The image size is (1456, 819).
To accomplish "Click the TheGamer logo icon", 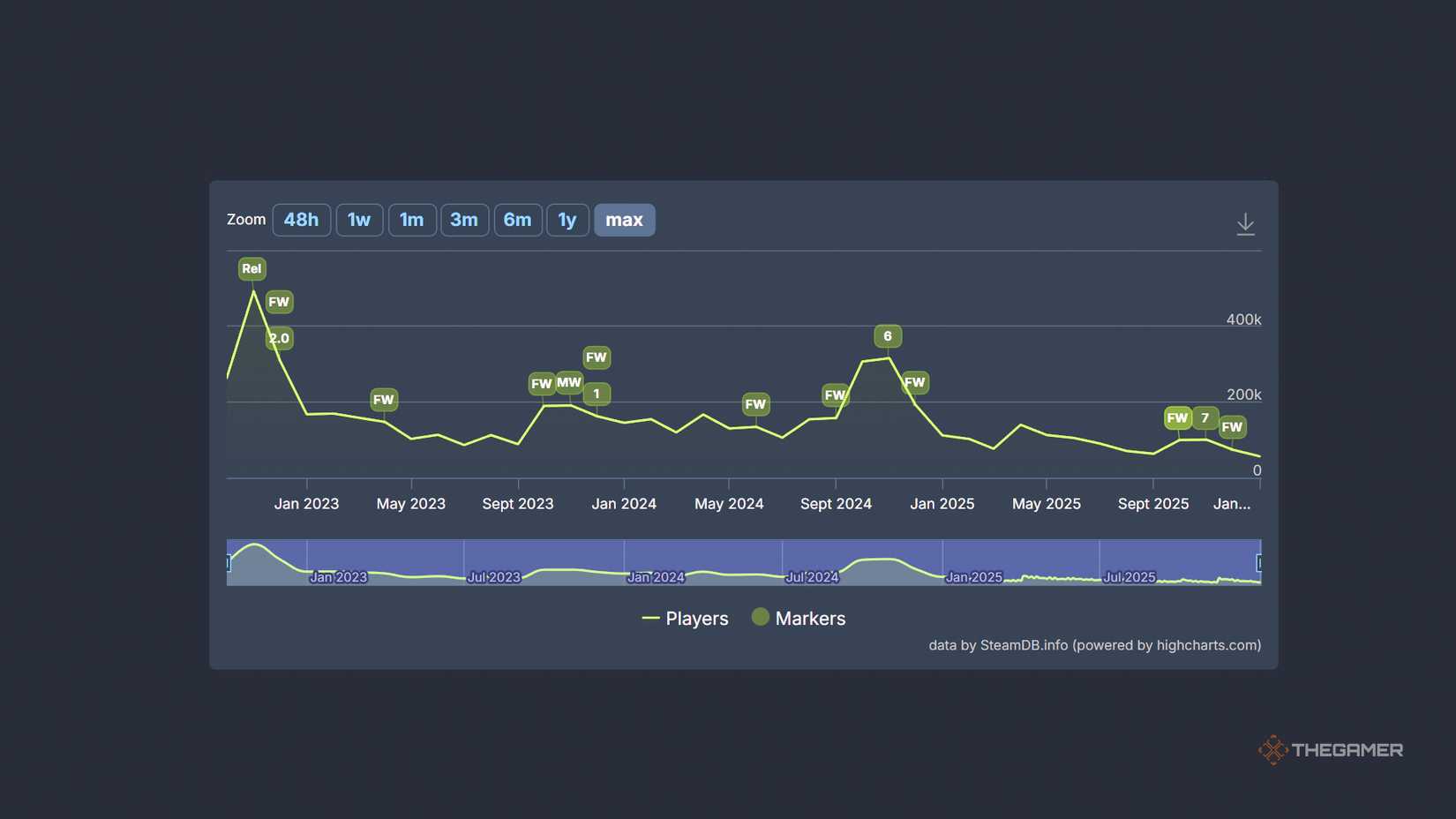I will (x=1273, y=750).
